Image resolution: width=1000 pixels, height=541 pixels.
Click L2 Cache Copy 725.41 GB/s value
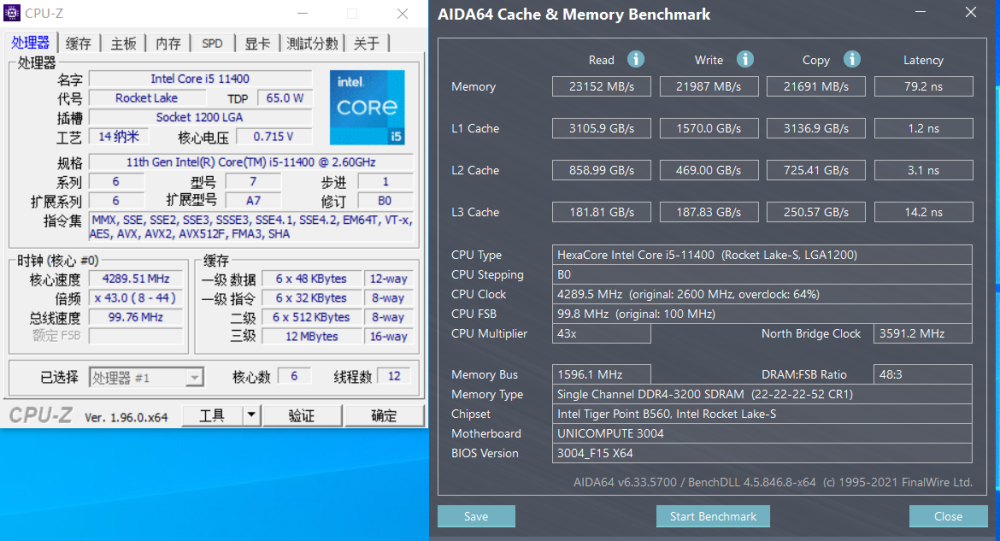[816, 170]
